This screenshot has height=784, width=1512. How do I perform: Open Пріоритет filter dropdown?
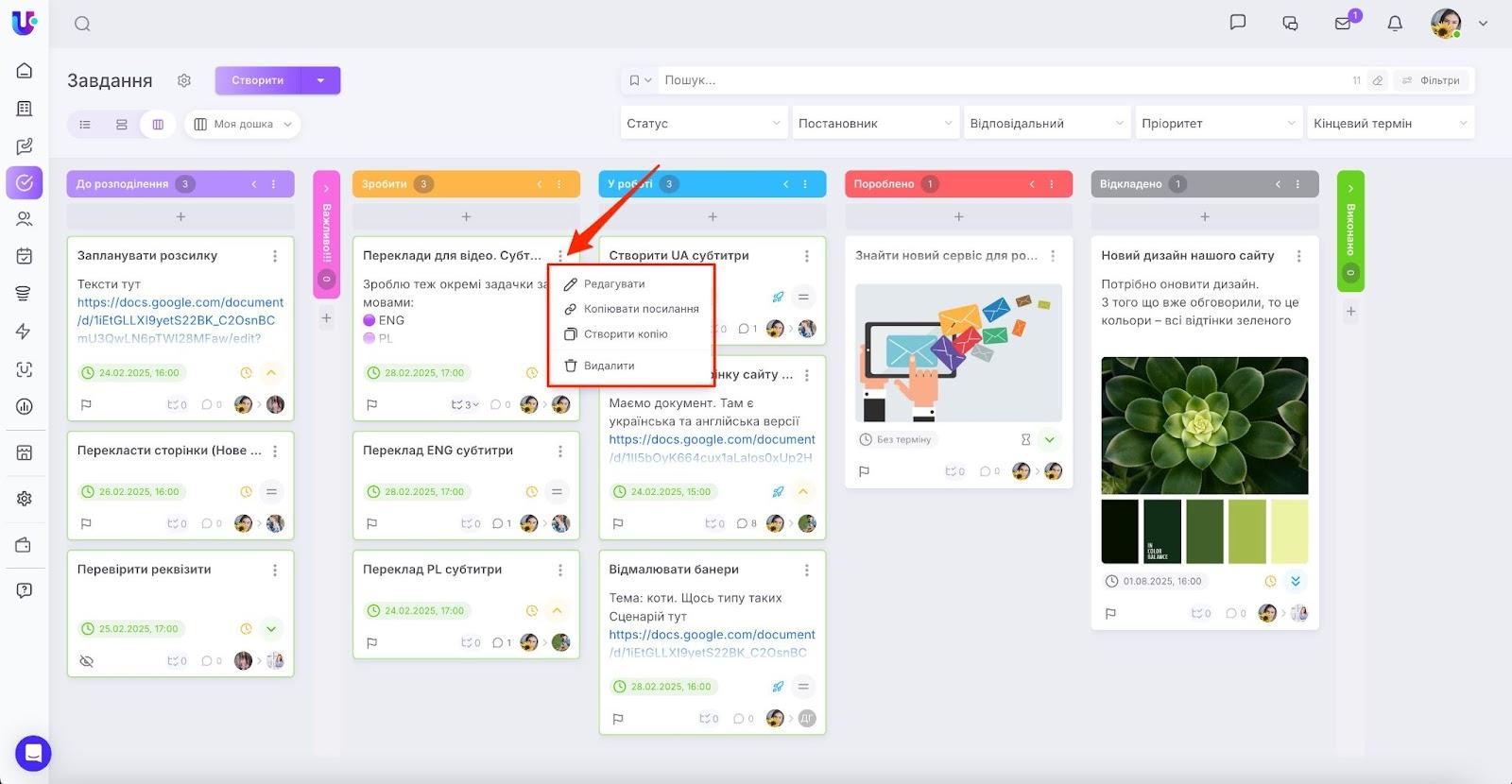1219,123
